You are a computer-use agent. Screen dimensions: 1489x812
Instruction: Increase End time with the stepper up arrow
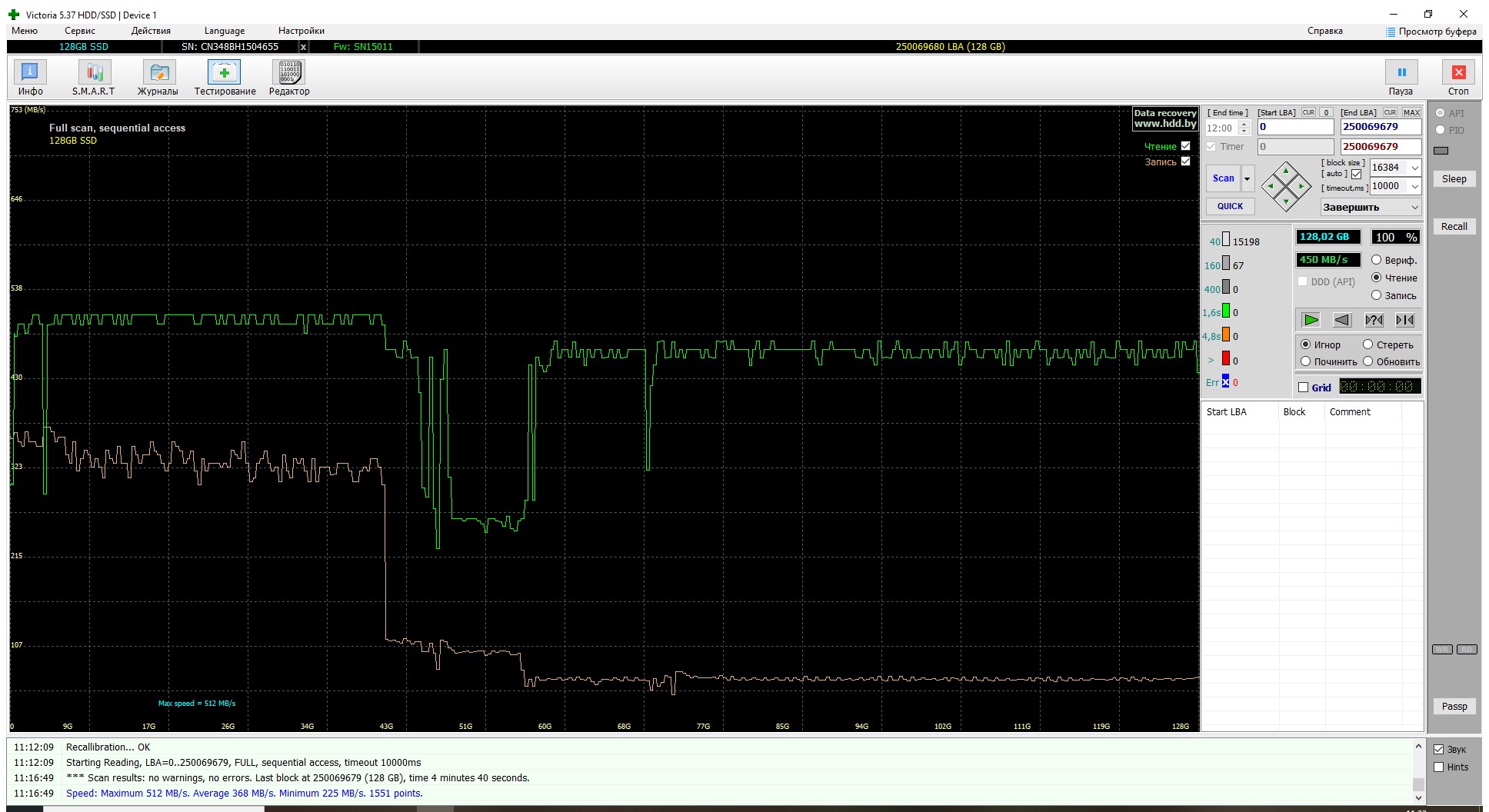tap(1244, 125)
